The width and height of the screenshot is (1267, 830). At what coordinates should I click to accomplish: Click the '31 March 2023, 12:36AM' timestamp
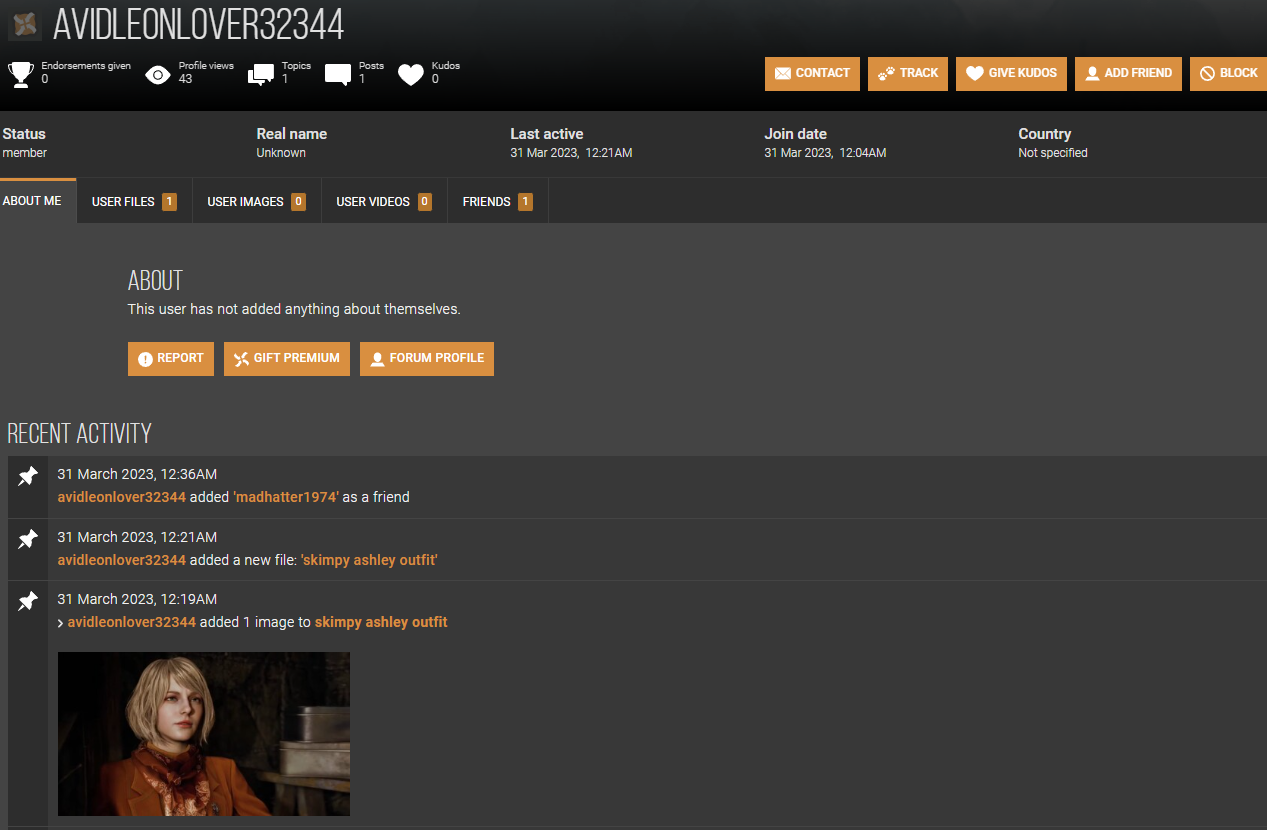137,474
